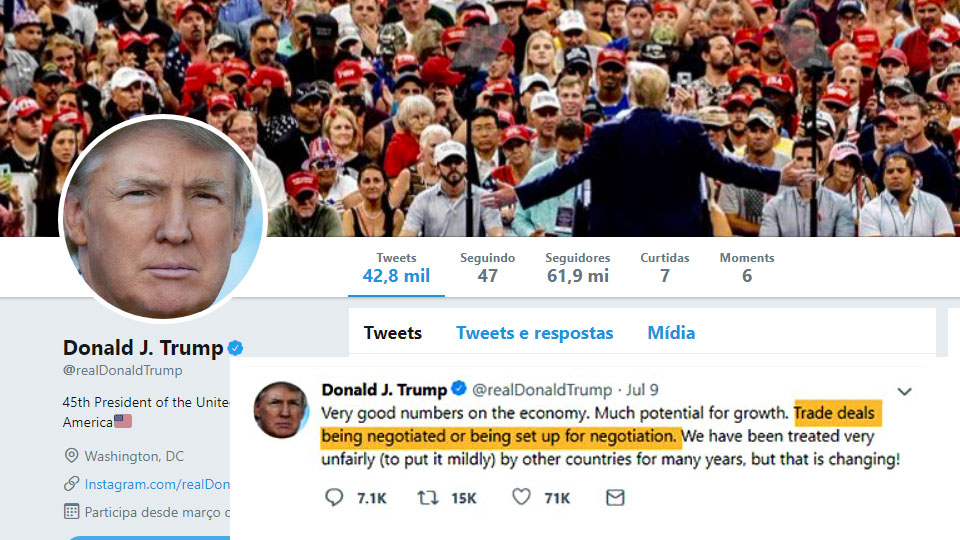Open the Curtidas 7 stat
The width and height of the screenshot is (960, 540).
(x=665, y=268)
